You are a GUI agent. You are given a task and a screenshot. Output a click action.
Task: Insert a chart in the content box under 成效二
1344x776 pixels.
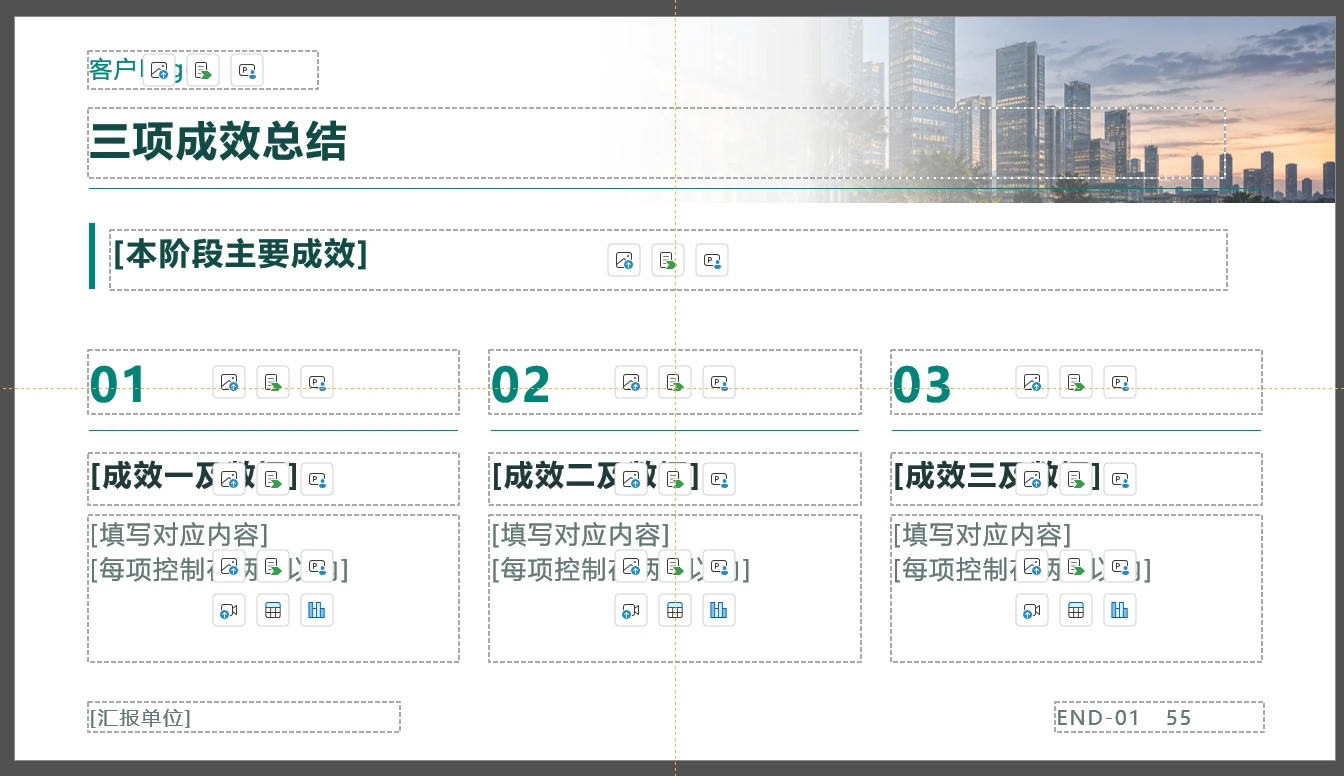(x=719, y=610)
